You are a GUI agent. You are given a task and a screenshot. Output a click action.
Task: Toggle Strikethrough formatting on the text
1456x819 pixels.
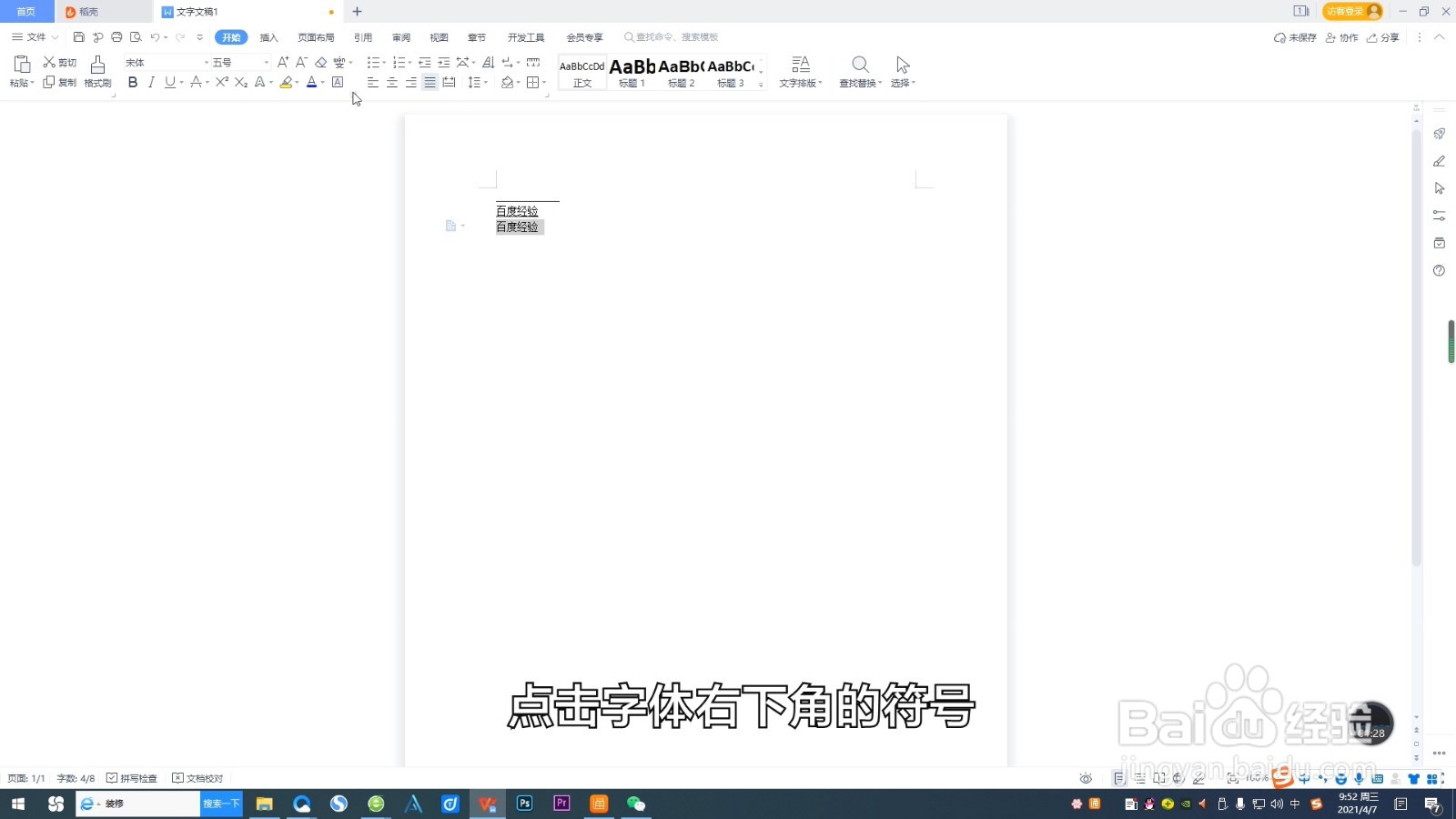pyautogui.click(x=195, y=82)
